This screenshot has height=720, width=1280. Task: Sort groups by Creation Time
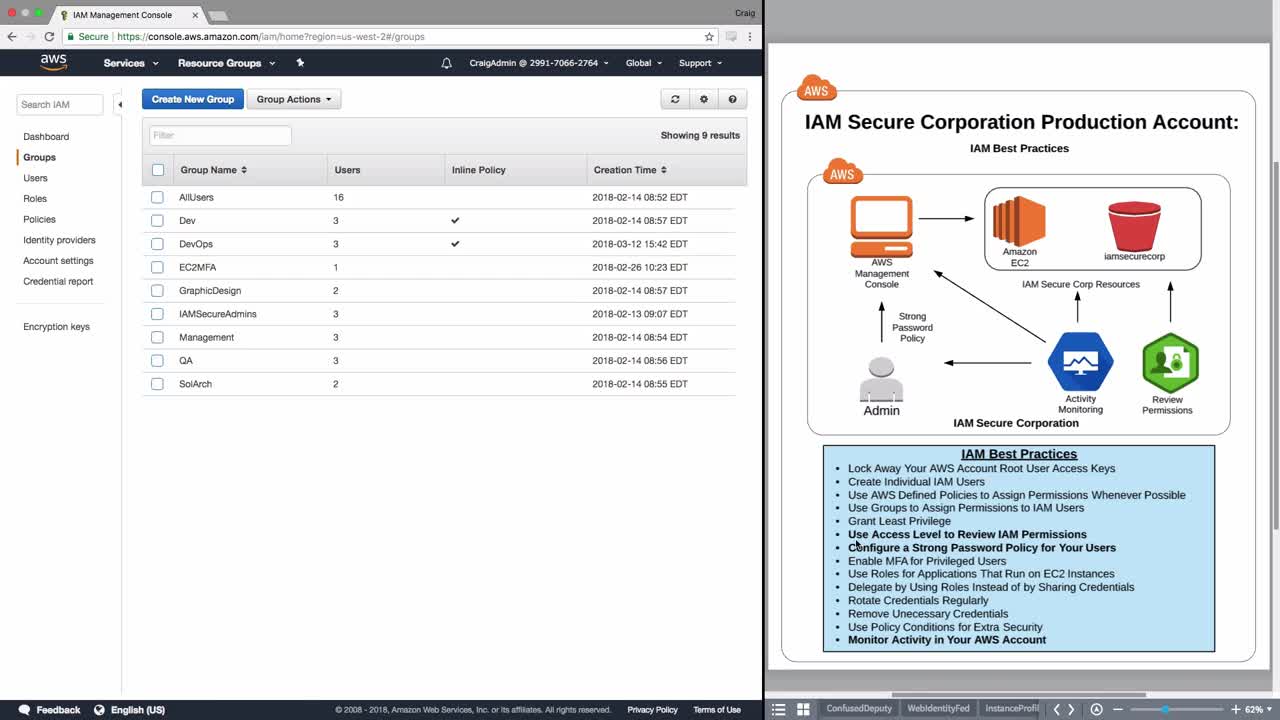point(630,170)
